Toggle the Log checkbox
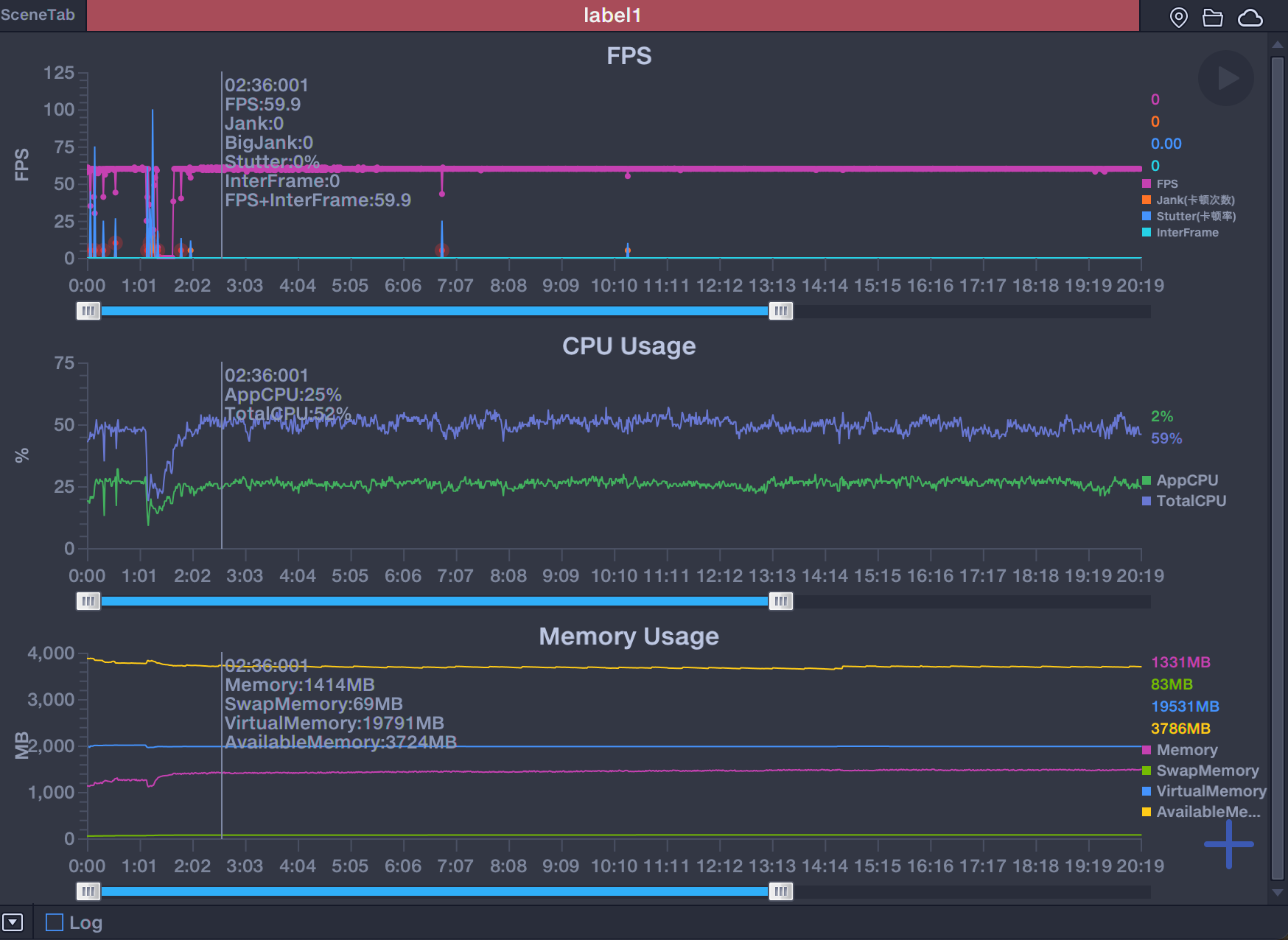This screenshot has height=940, width=1288. [55, 922]
